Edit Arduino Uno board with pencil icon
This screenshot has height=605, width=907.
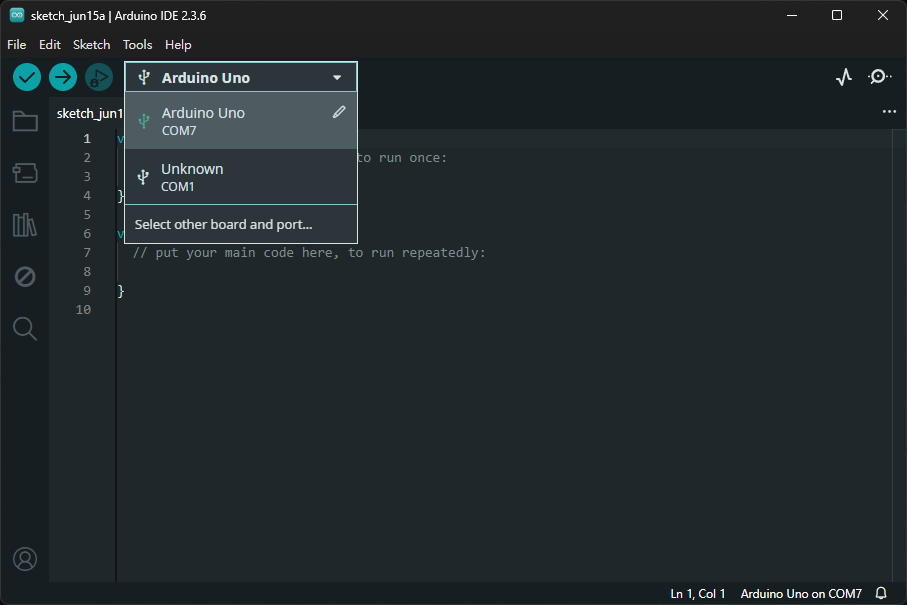coord(339,112)
